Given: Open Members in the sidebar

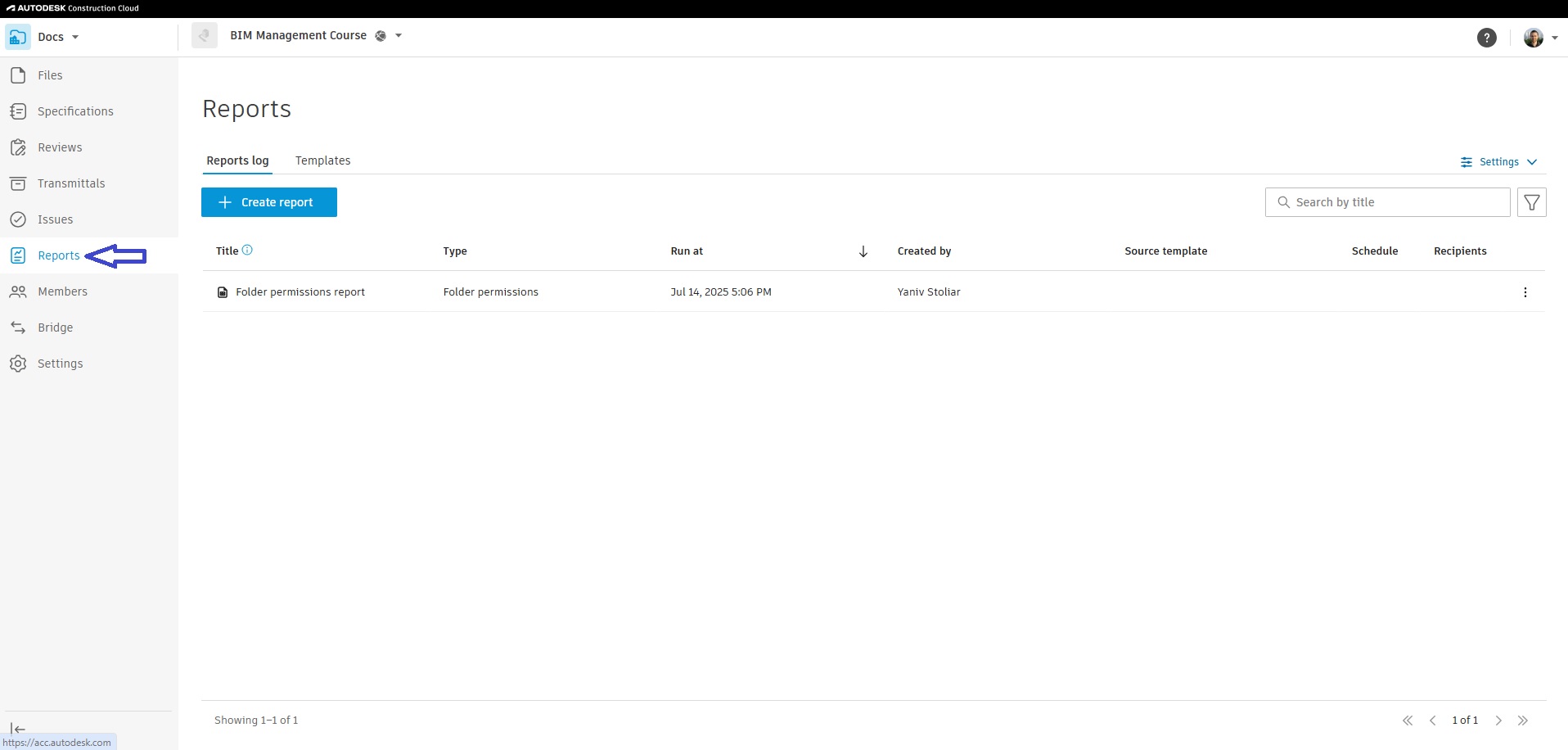Looking at the screenshot, I should (x=88, y=291).
